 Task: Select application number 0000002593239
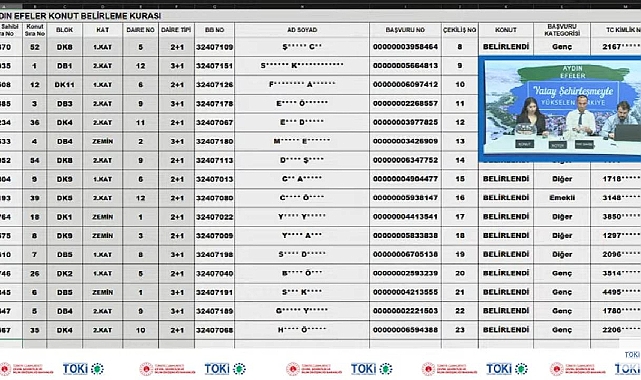[x=405, y=273]
